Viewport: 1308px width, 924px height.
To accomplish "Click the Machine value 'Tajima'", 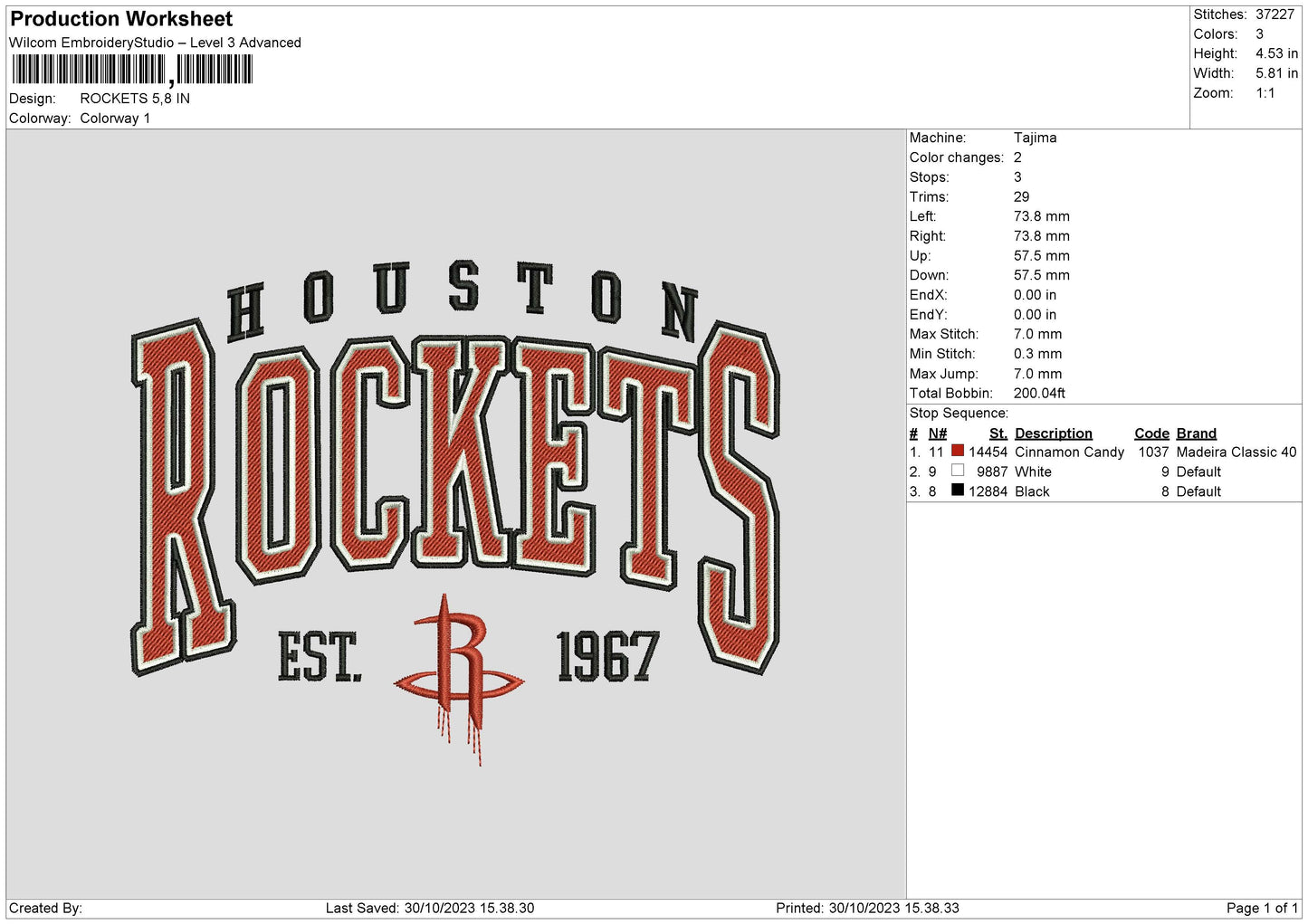I will tap(1035, 138).
